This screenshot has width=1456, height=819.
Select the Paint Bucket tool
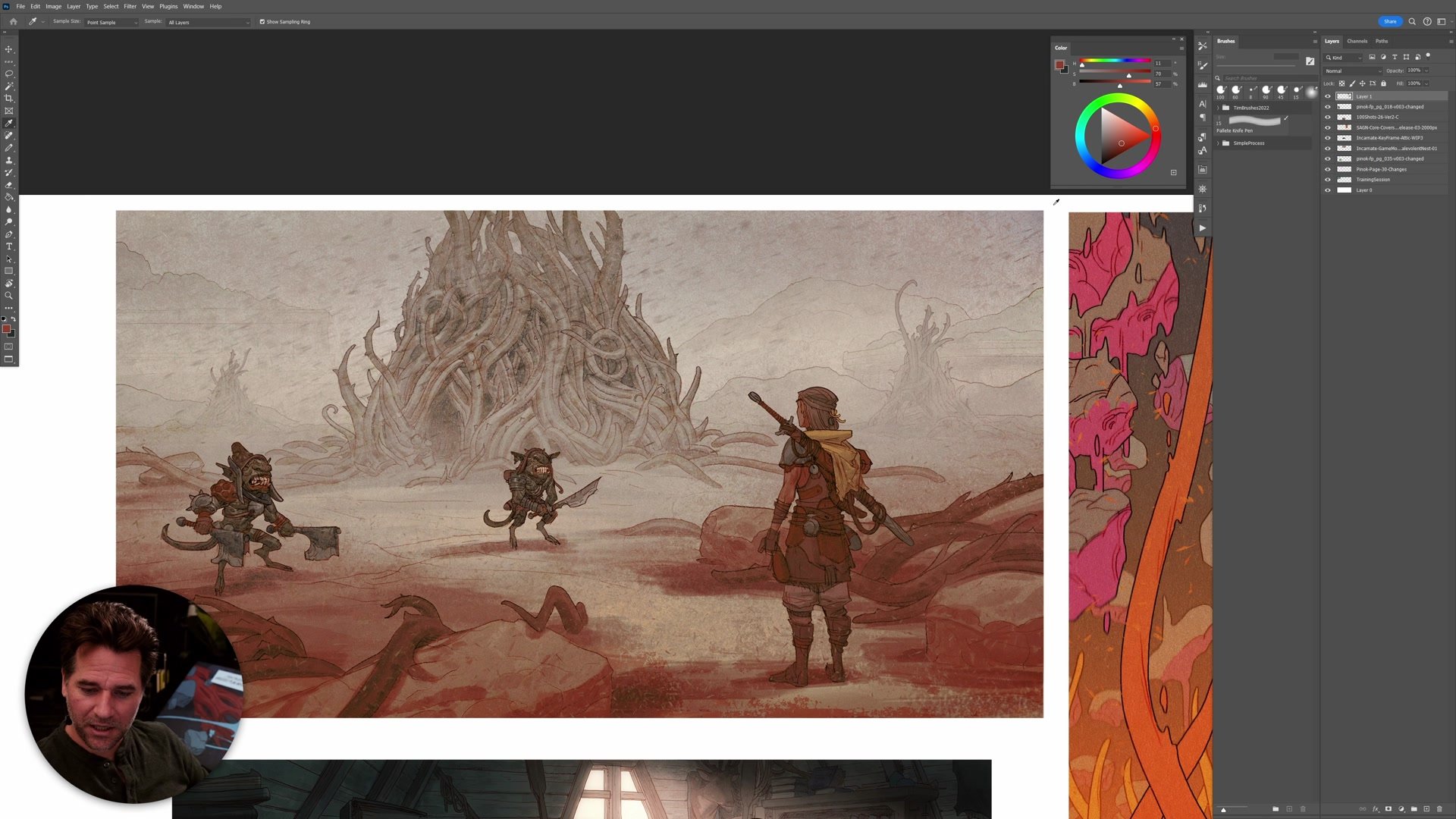point(9,197)
